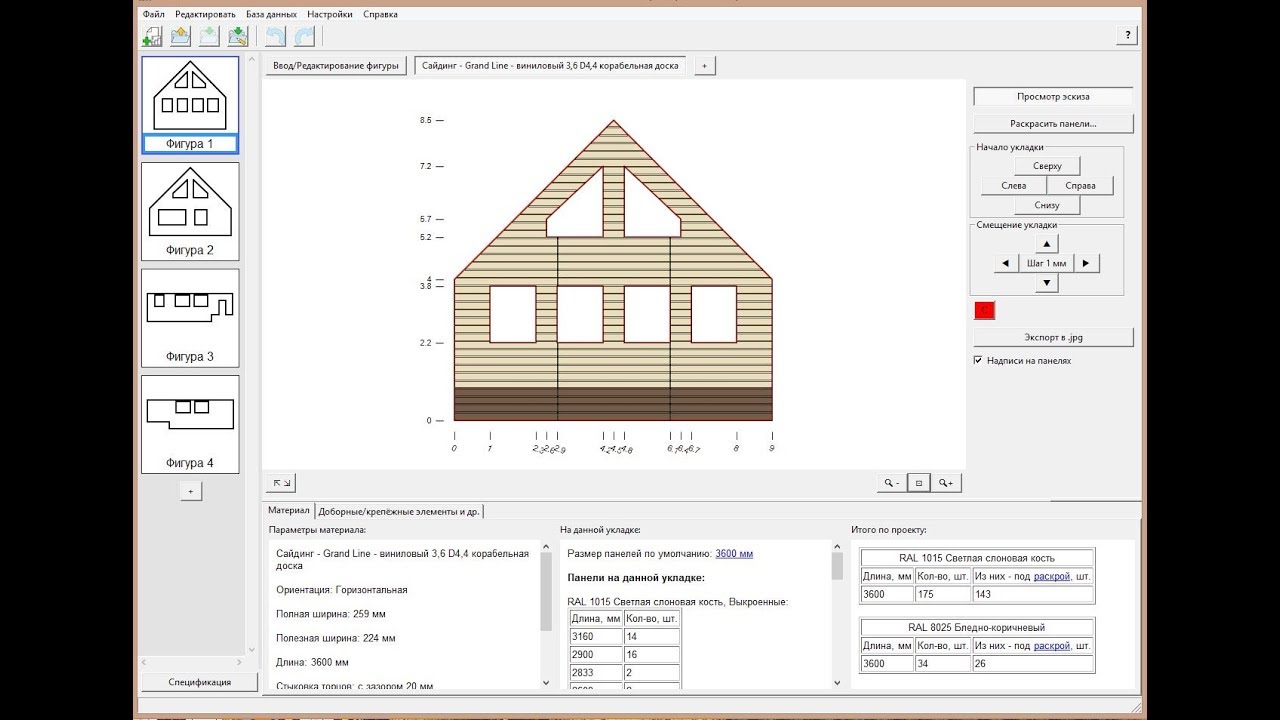
Task: Select the Фигура 2 thumbnail
Action: click(x=190, y=210)
